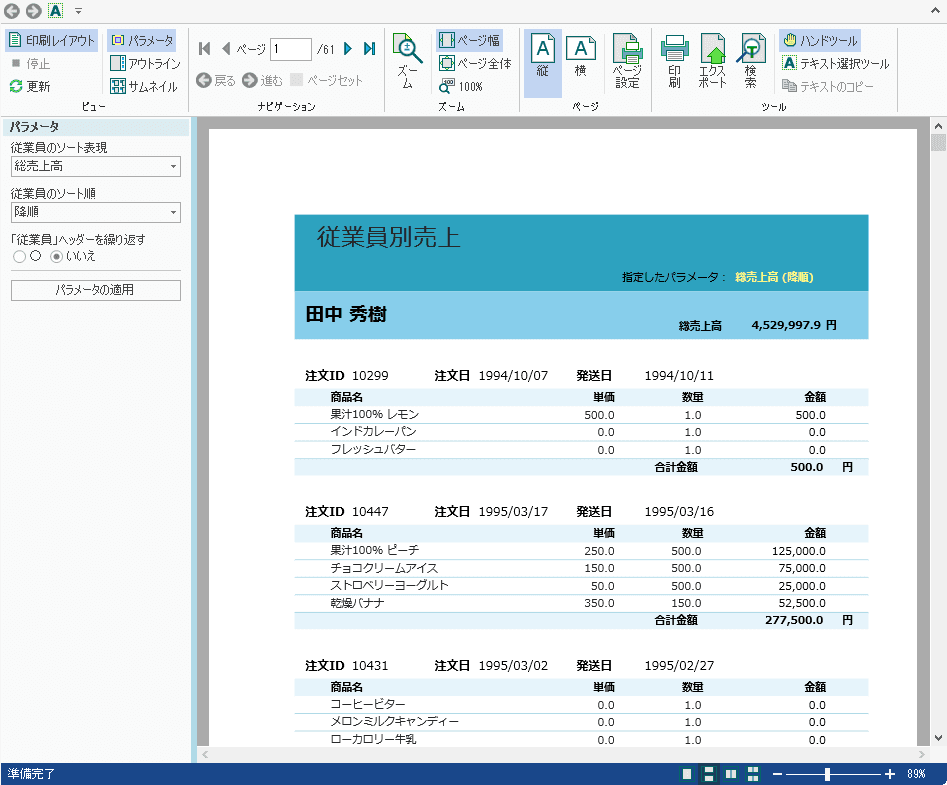Click テキストのコピー copy text
This screenshot has height=785, width=947.
click(827, 86)
